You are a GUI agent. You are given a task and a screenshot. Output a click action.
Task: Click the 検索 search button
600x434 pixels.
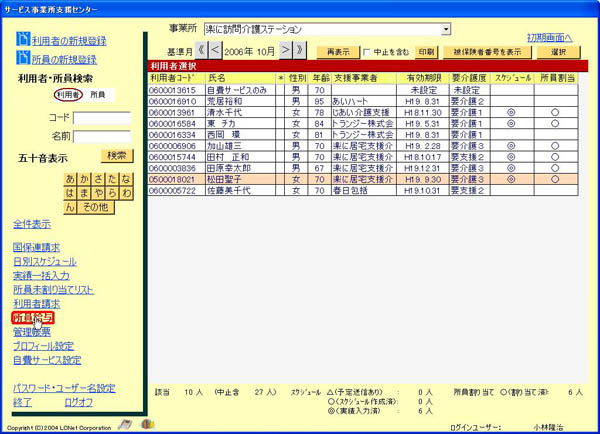(117, 156)
